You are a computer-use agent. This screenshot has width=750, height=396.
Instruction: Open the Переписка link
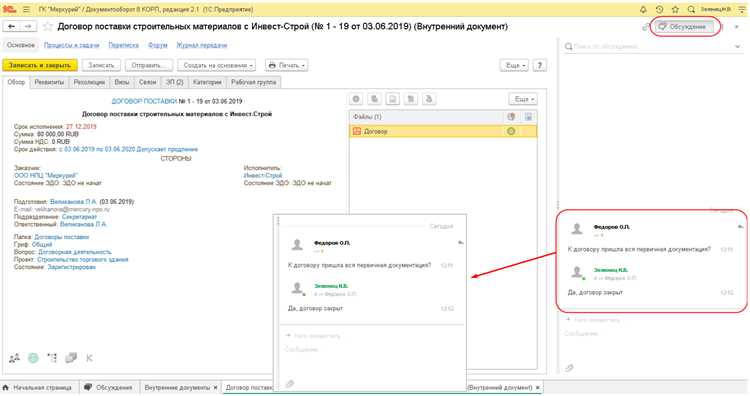pyautogui.click(x=123, y=45)
